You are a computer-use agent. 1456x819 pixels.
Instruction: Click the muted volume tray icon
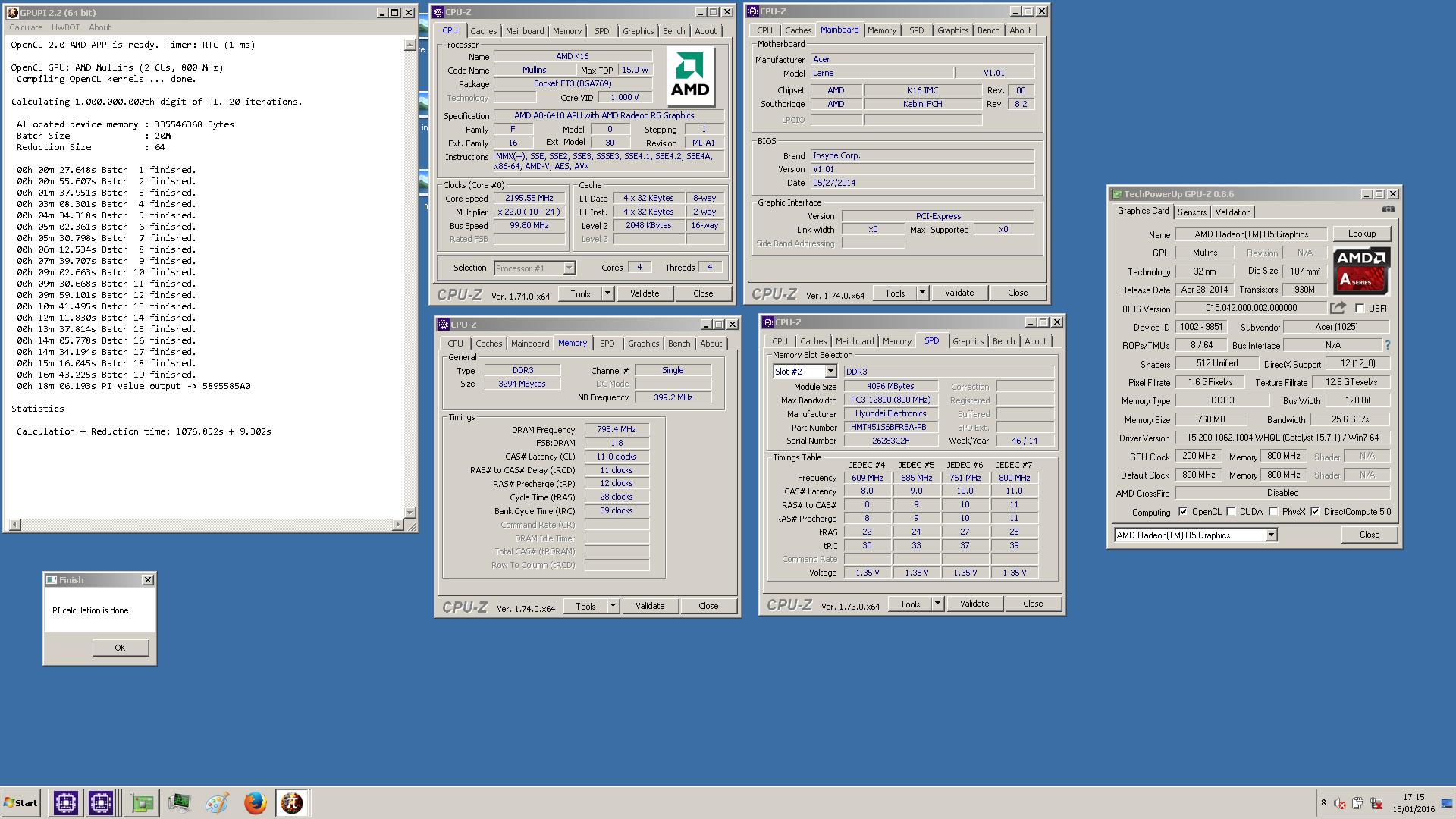[1339, 804]
